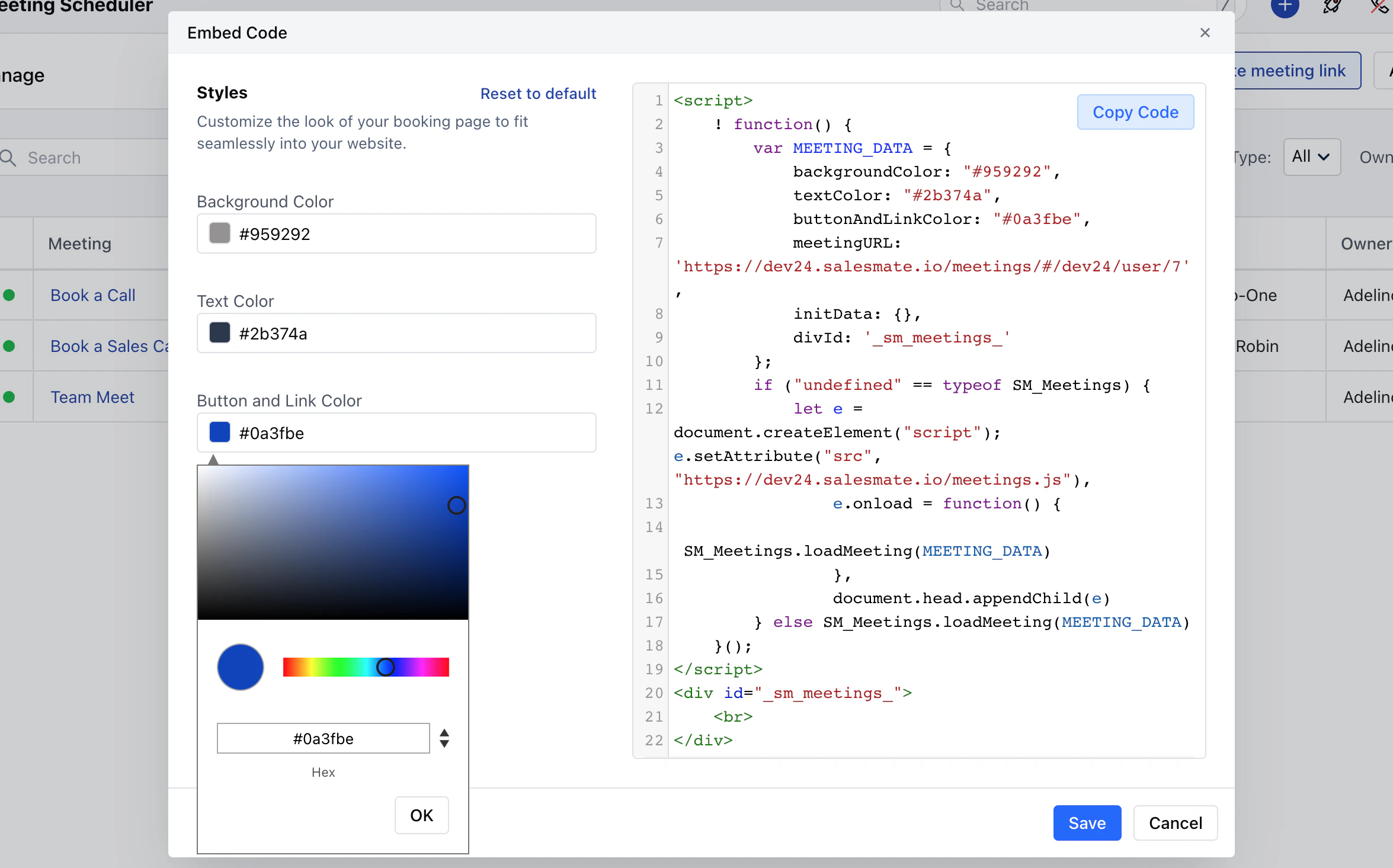Click the large blue color preview circle
This screenshot has height=868, width=1393.
(x=241, y=667)
